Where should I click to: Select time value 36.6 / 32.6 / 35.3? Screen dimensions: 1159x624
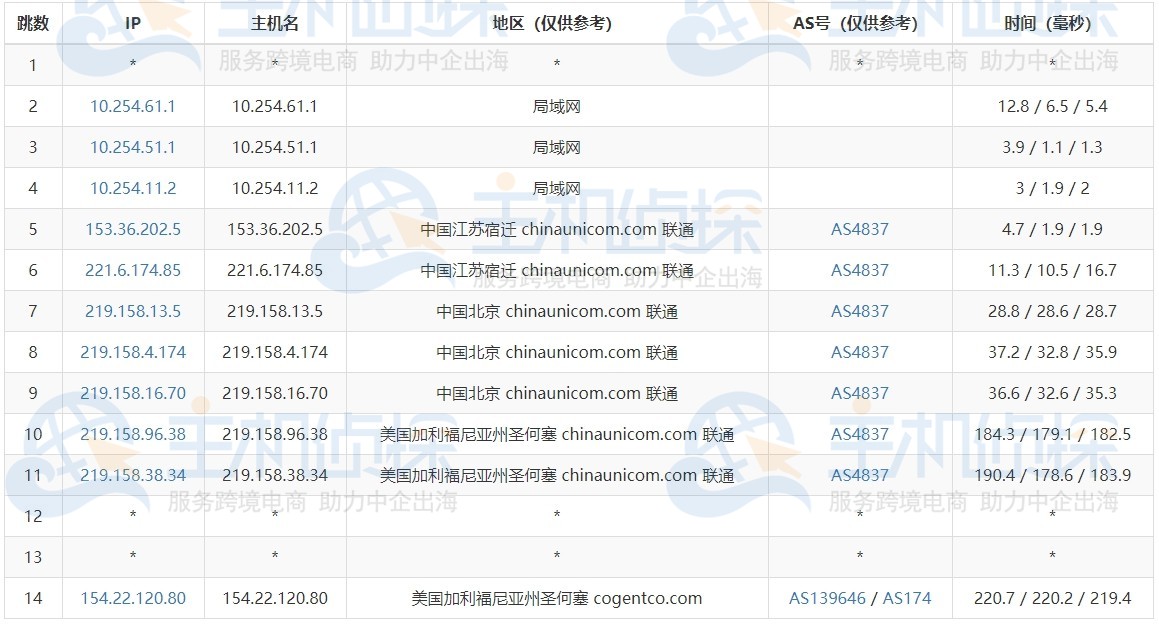[x=1053, y=393]
